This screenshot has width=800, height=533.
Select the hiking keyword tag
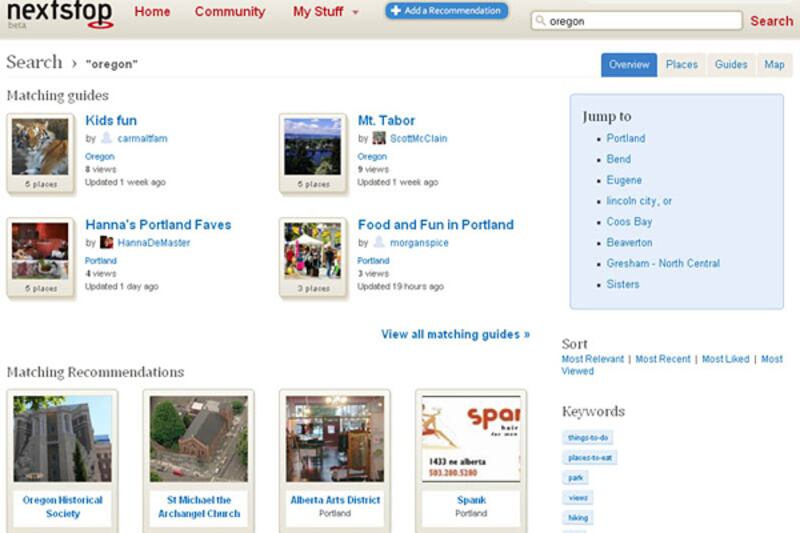click(x=578, y=518)
